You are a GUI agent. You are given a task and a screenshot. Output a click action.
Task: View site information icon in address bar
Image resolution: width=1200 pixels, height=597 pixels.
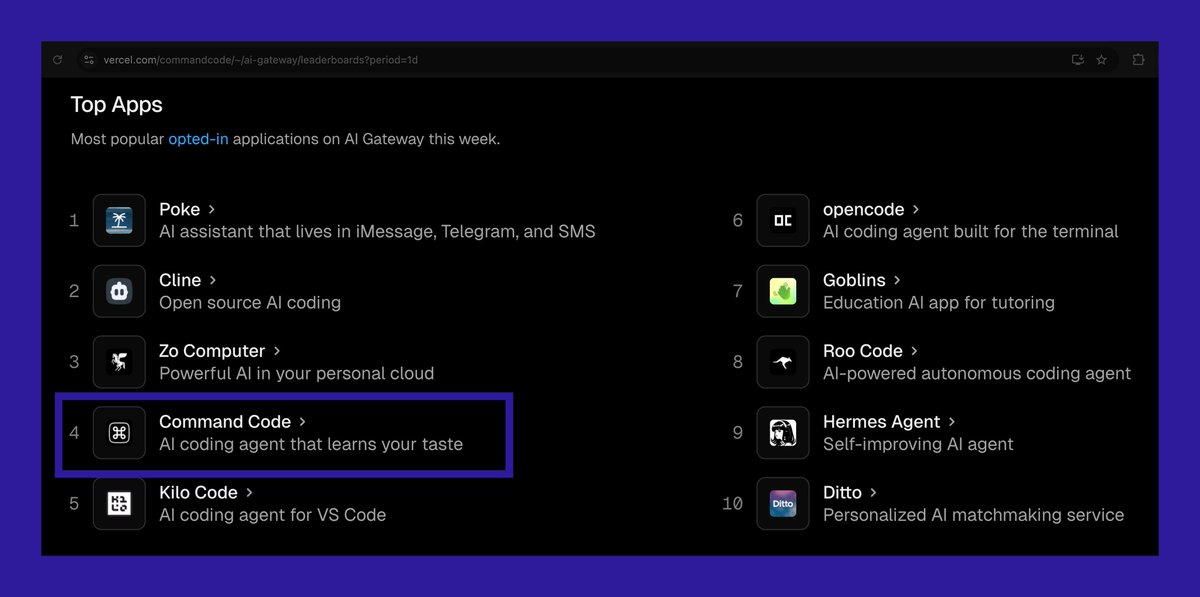88,60
